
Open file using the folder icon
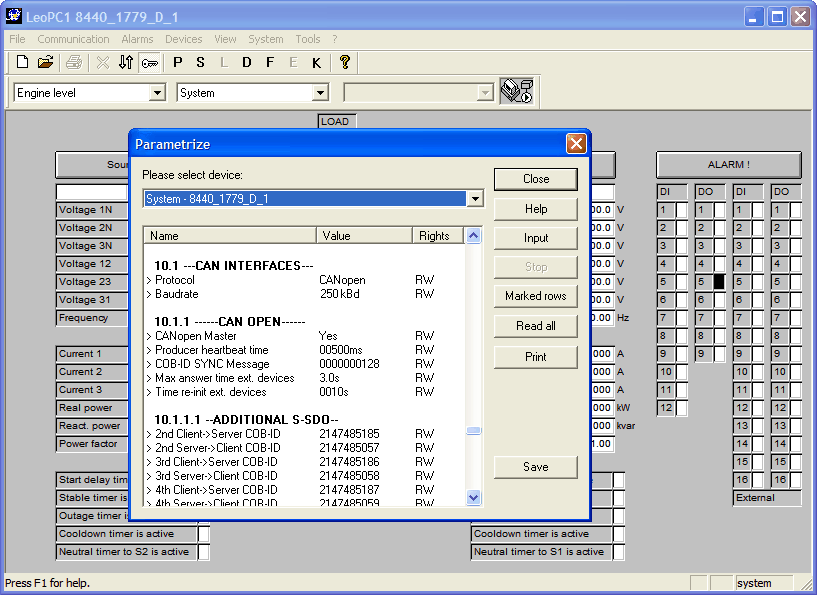coord(46,63)
